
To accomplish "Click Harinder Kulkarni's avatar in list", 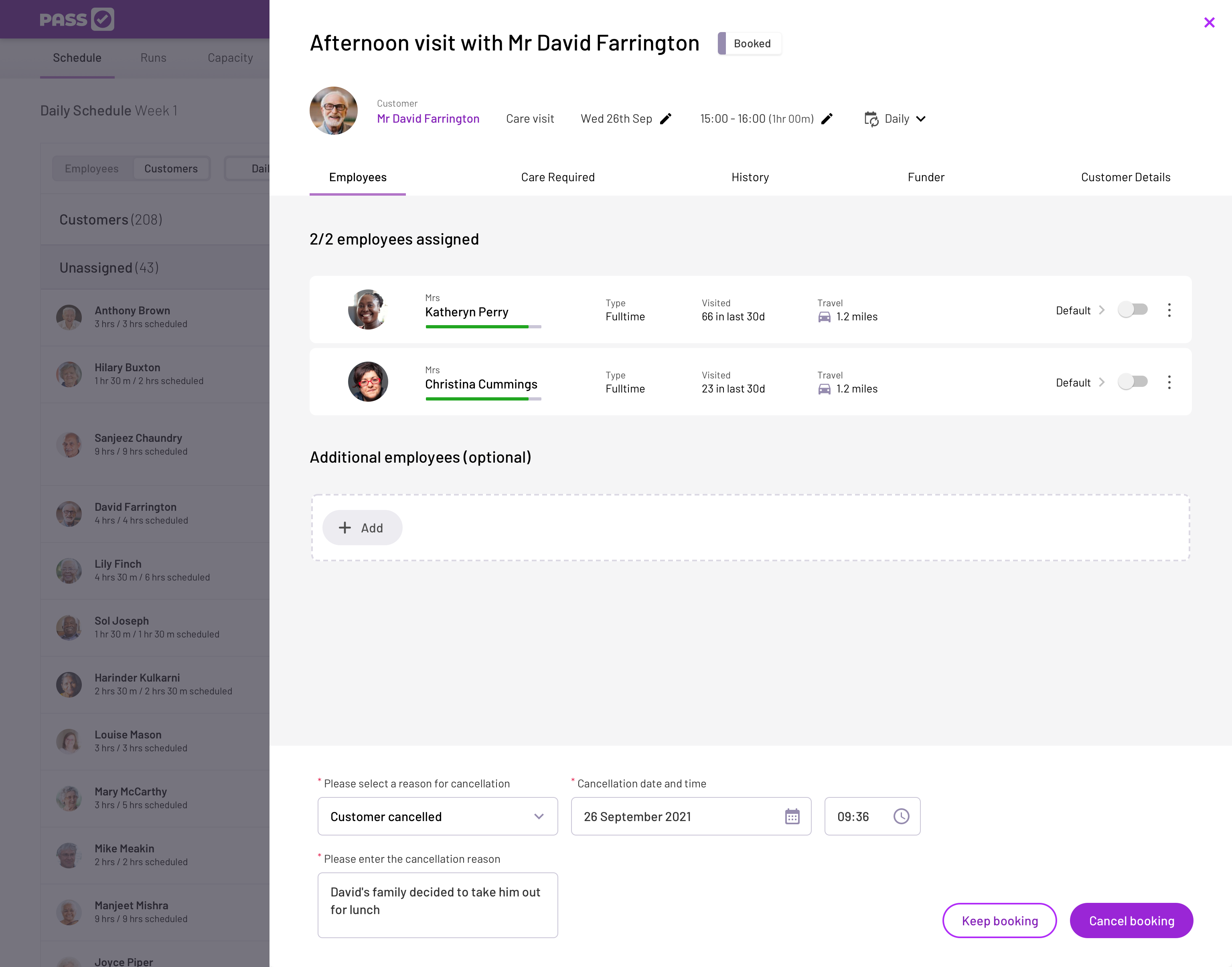I will click(x=69, y=684).
